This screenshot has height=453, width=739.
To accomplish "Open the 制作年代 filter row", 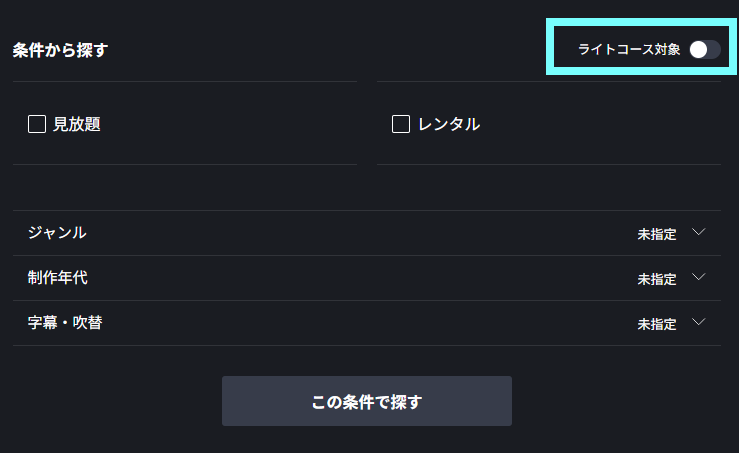I will (366, 277).
